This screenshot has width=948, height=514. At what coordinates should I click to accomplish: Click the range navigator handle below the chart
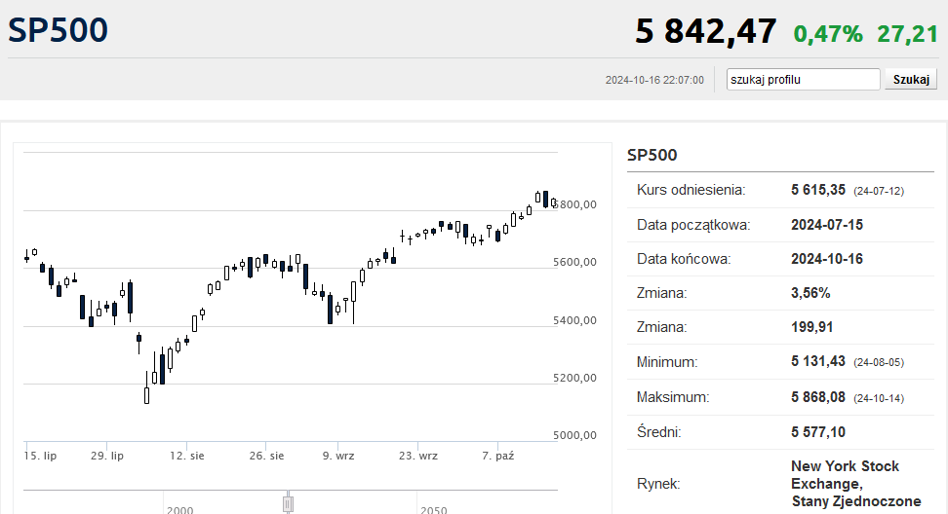point(288,503)
